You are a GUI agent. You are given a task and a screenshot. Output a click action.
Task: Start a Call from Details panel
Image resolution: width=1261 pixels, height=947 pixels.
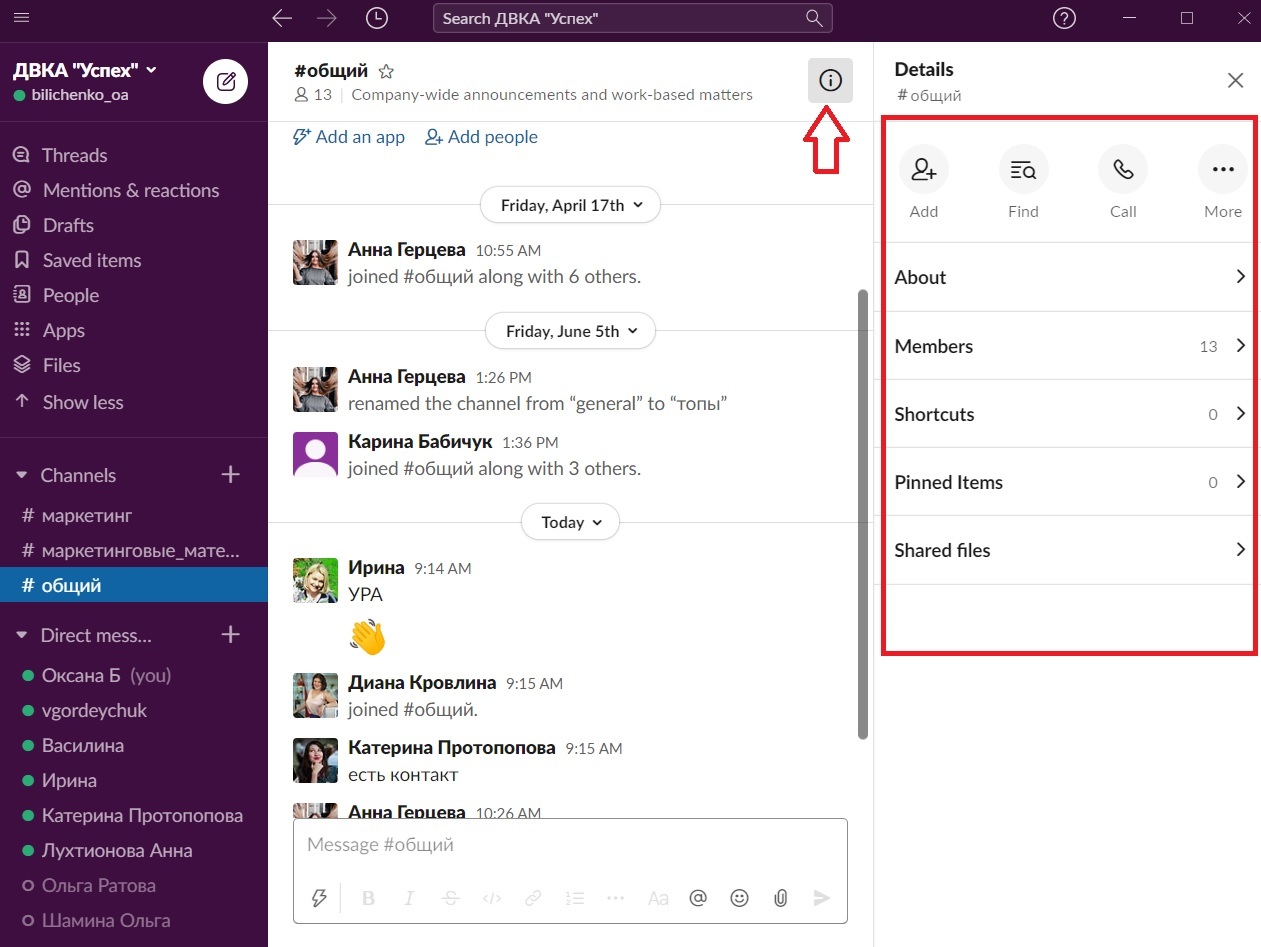[1123, 170]
